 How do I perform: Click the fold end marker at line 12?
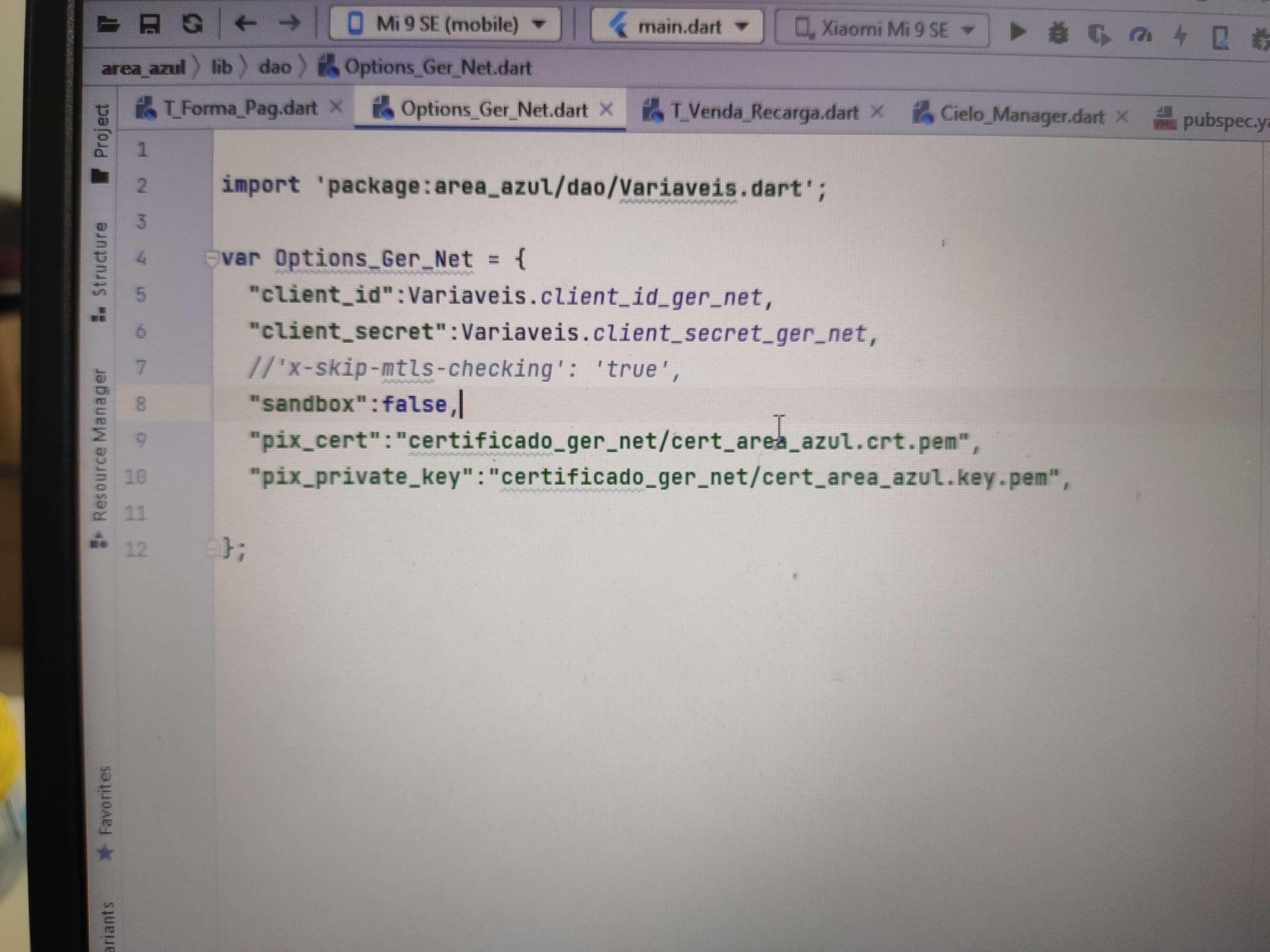pos(213,548)
